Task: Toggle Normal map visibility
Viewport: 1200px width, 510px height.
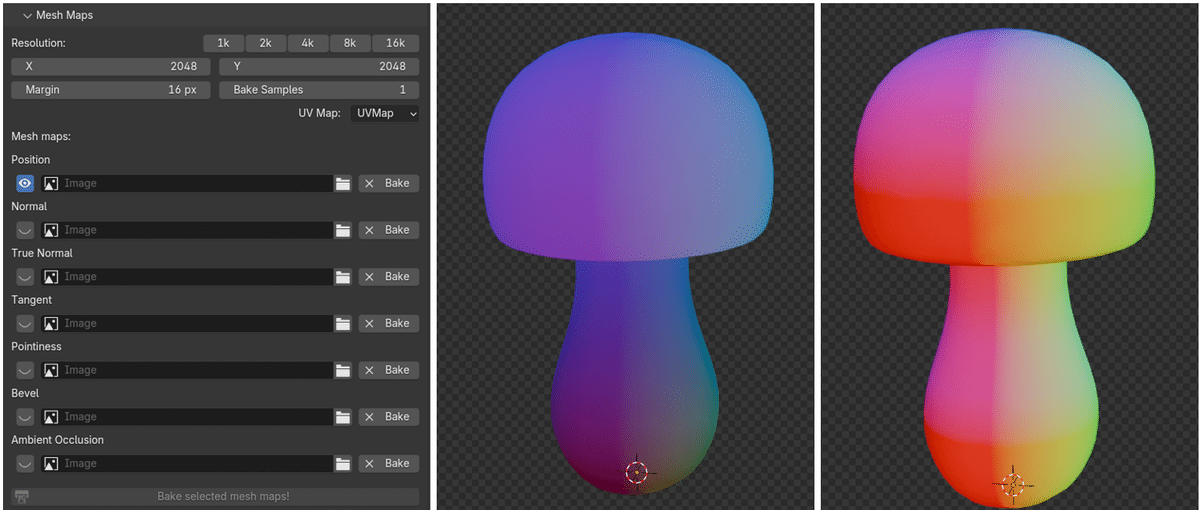Action: 25,230
